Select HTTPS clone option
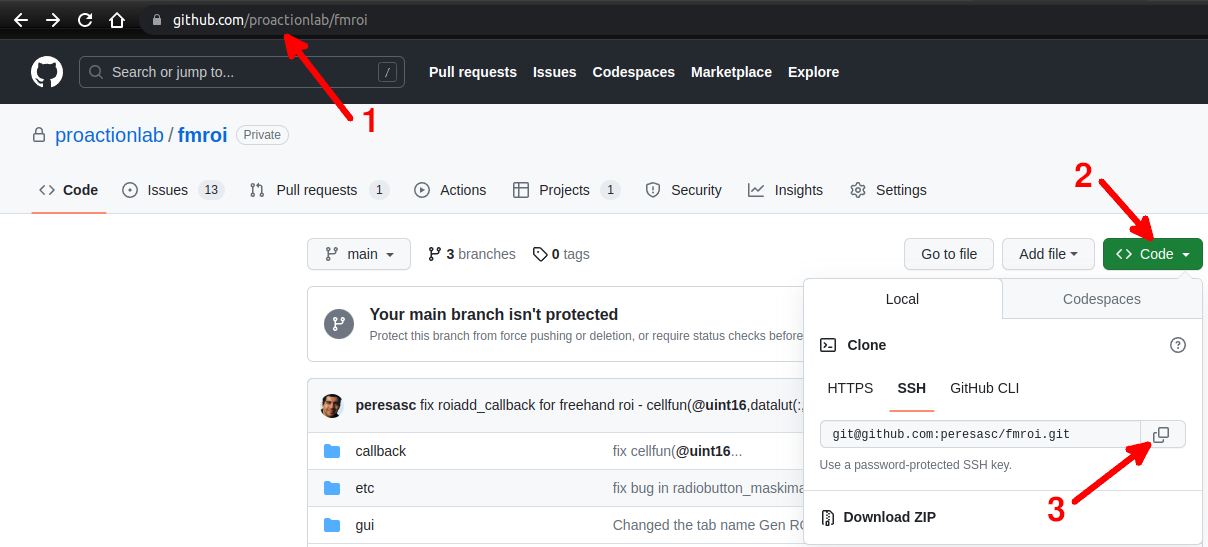Viewport: 1208px width, 547px height. (850, 388)
